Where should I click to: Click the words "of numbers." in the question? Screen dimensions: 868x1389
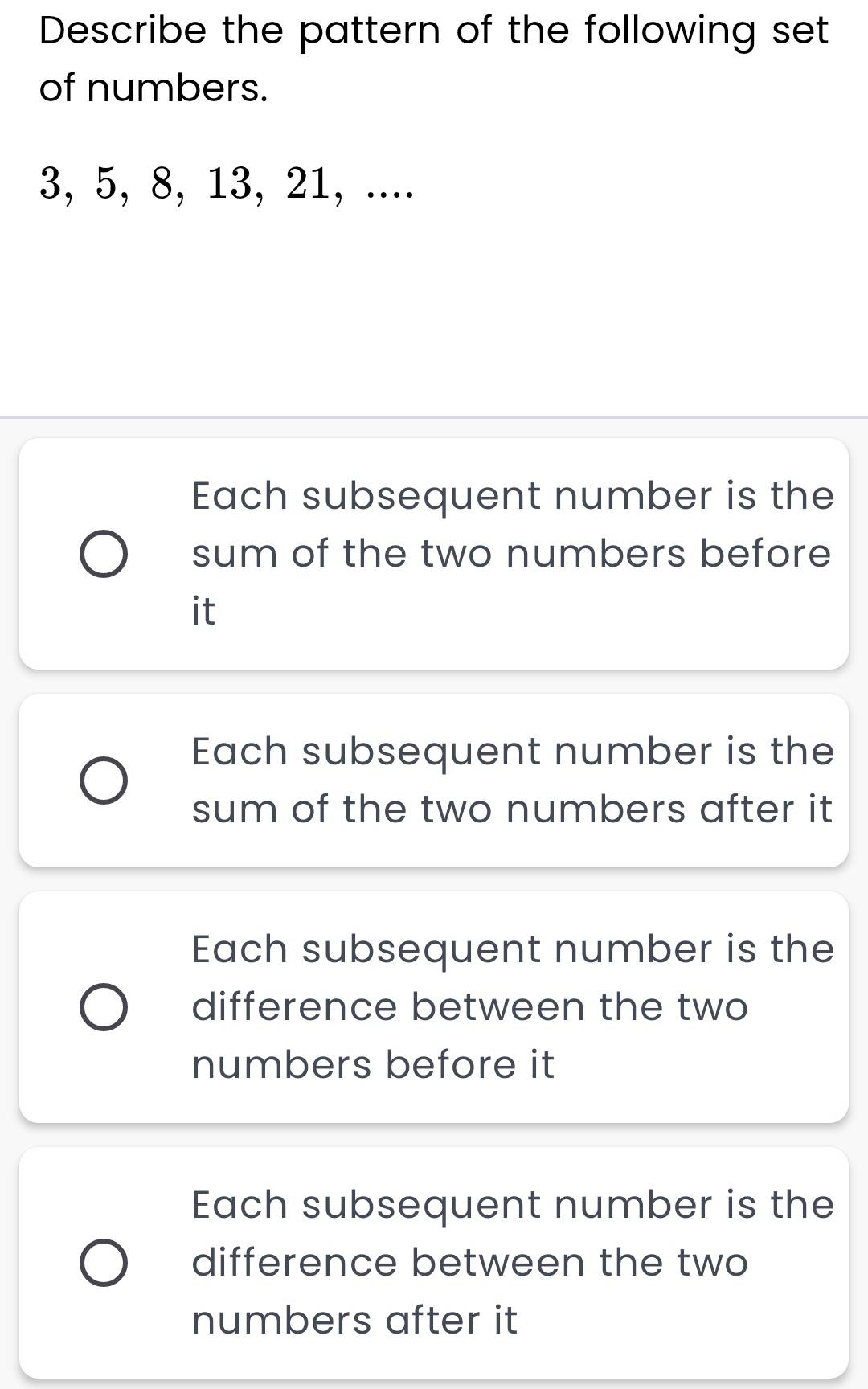coord(154,89)
